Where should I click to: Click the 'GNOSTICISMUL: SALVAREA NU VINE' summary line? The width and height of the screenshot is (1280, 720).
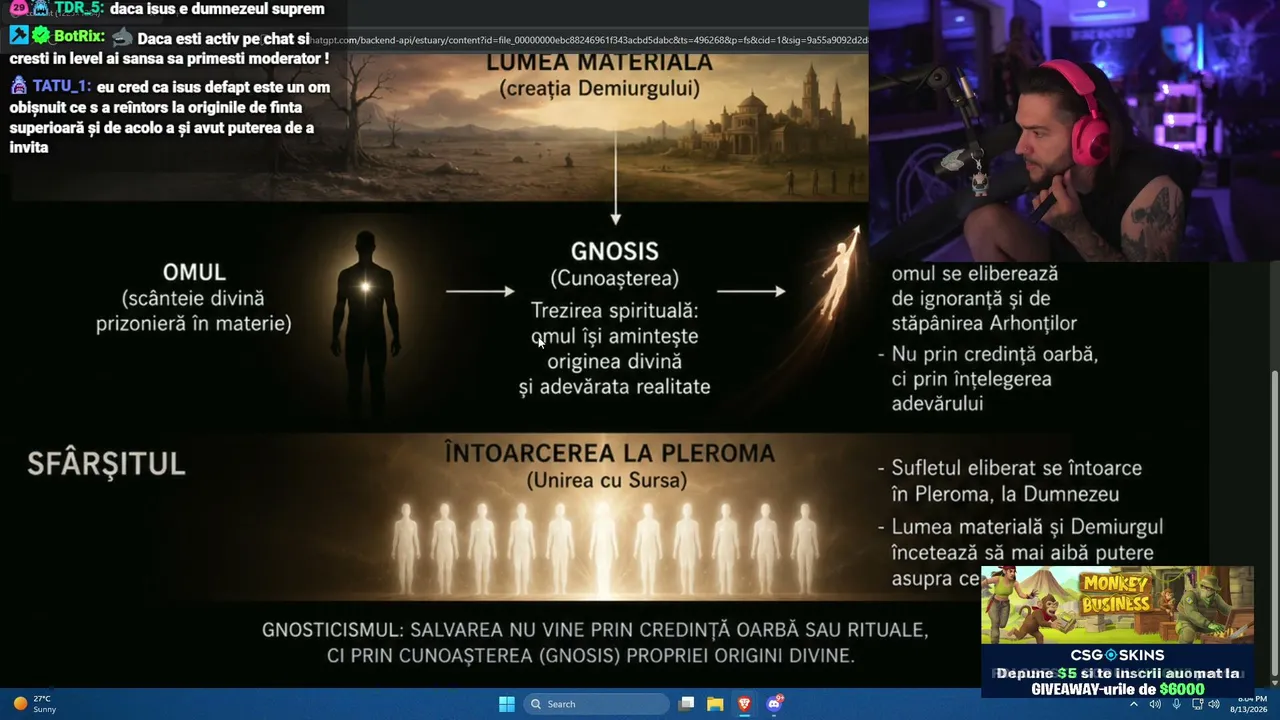596,631
